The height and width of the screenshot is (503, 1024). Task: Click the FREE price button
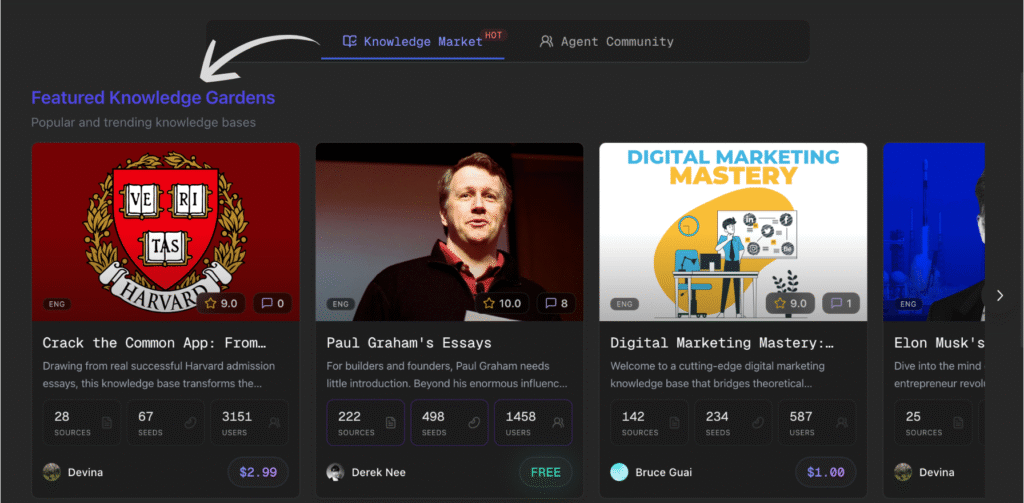click(546, 472)
